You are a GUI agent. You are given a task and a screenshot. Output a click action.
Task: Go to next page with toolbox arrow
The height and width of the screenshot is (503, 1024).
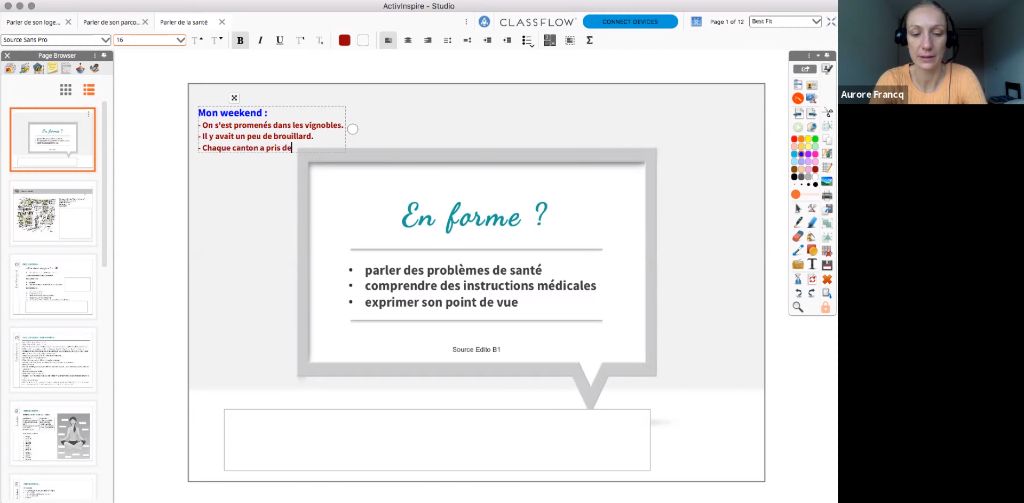coord(812,113)
